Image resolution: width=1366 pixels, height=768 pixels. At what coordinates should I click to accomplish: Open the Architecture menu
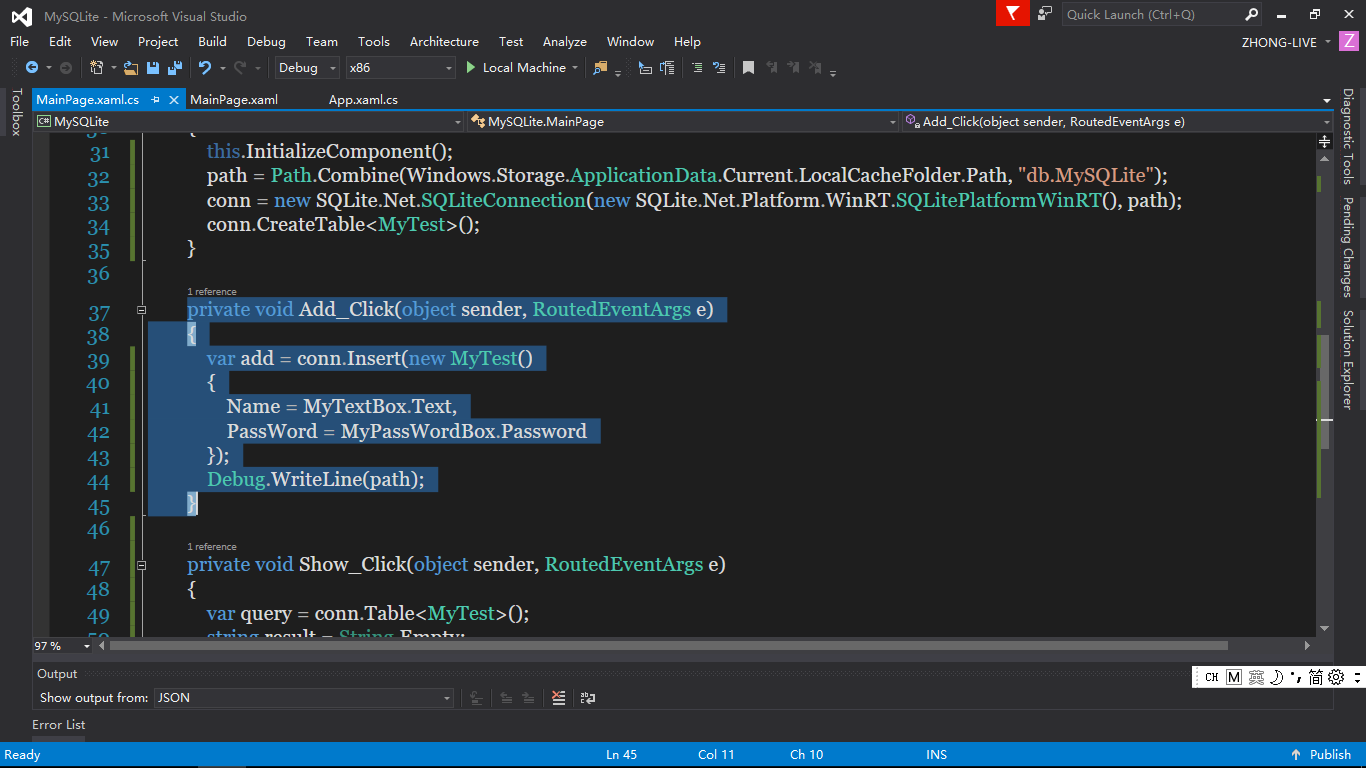coord(444,42)
